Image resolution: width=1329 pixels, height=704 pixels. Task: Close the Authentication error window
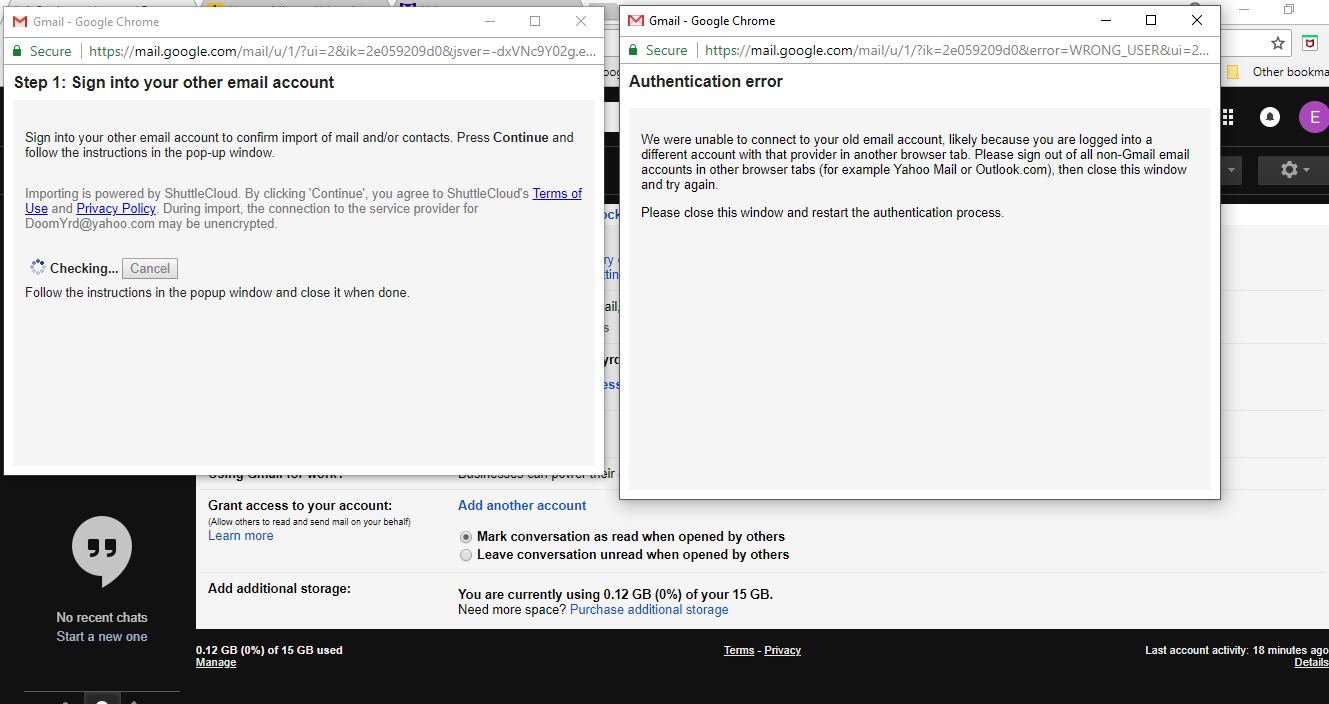[1197, 20]
